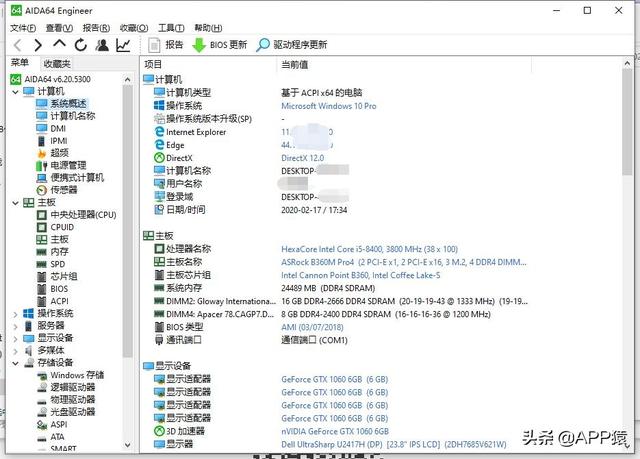Open nVIDIA GeForce GTX 1060 6GB link

(x=335, y=431)
